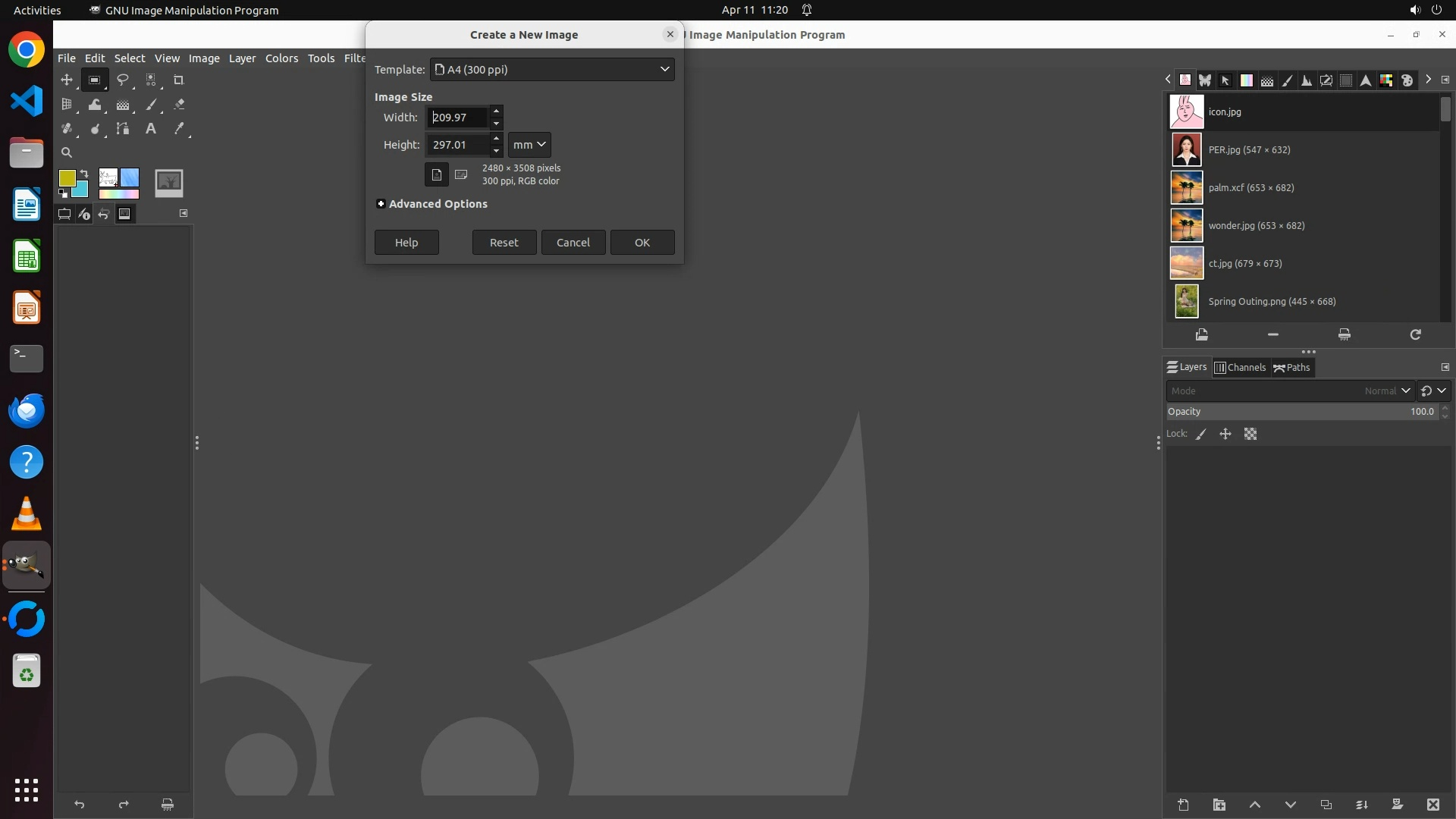Click the OK button
1456x819 pixels.
pyautogui.click(x=642, y=243)
